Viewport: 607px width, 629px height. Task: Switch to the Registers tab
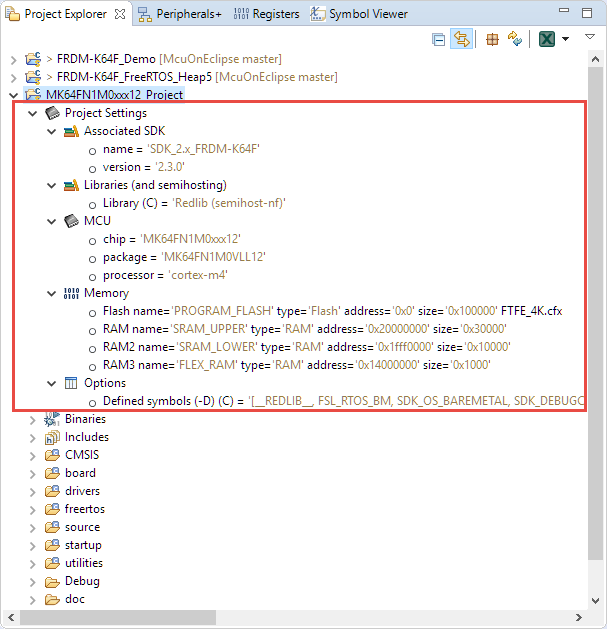(267, 14)
